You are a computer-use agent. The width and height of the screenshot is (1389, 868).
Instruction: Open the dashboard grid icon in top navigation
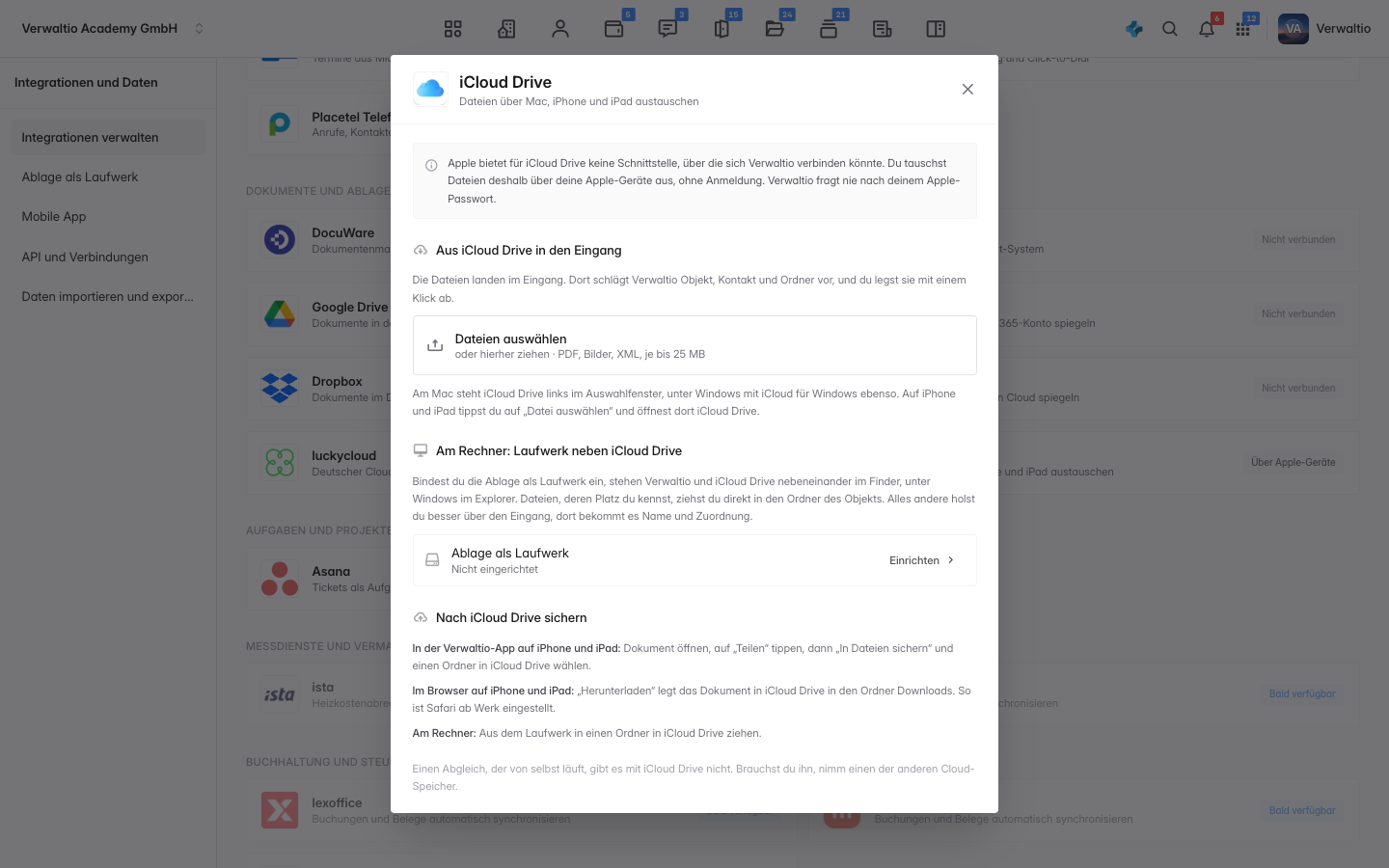click(452, 29)
